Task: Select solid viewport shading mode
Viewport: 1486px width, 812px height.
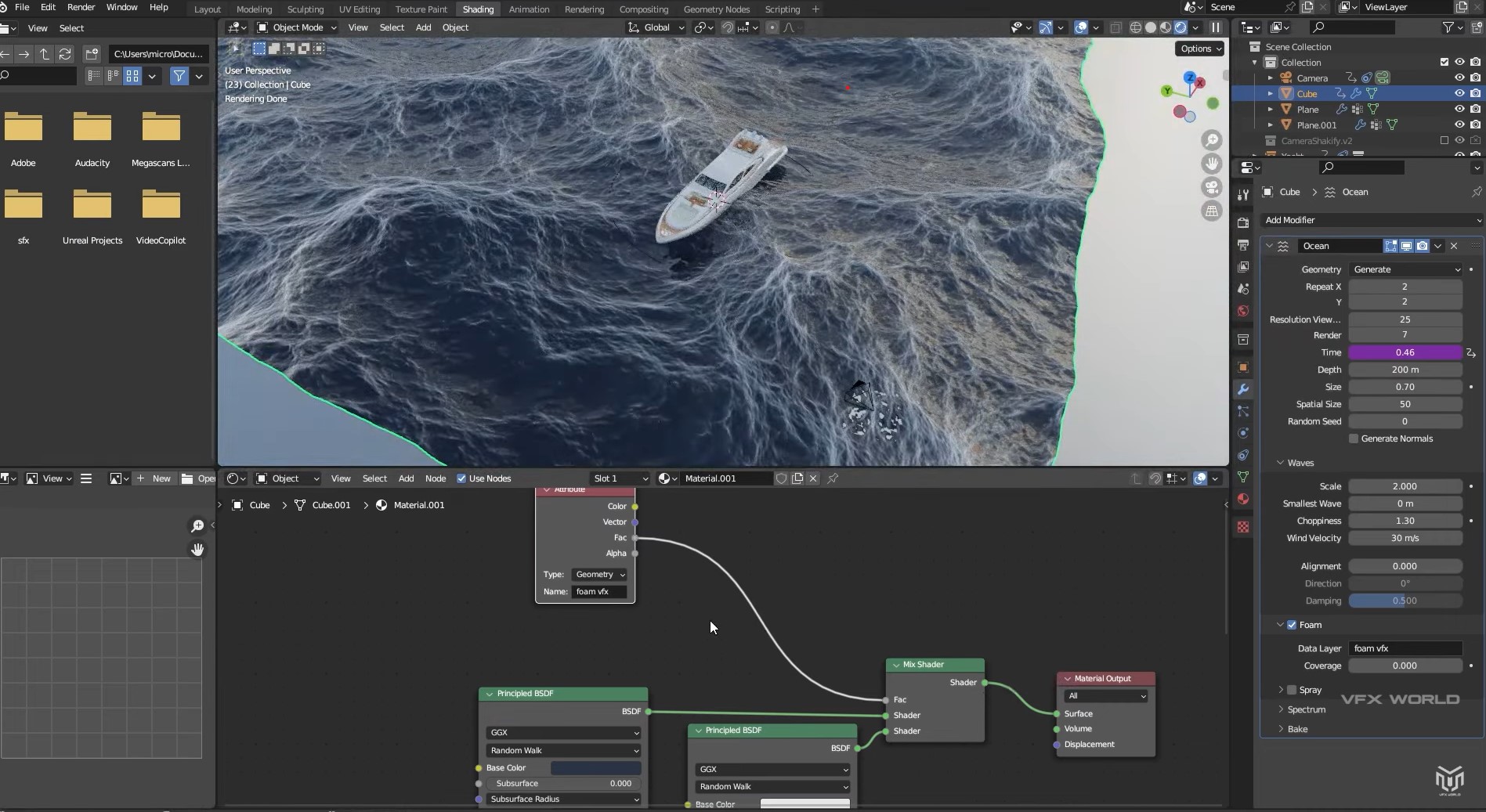Action: [x=1151, y=27]
